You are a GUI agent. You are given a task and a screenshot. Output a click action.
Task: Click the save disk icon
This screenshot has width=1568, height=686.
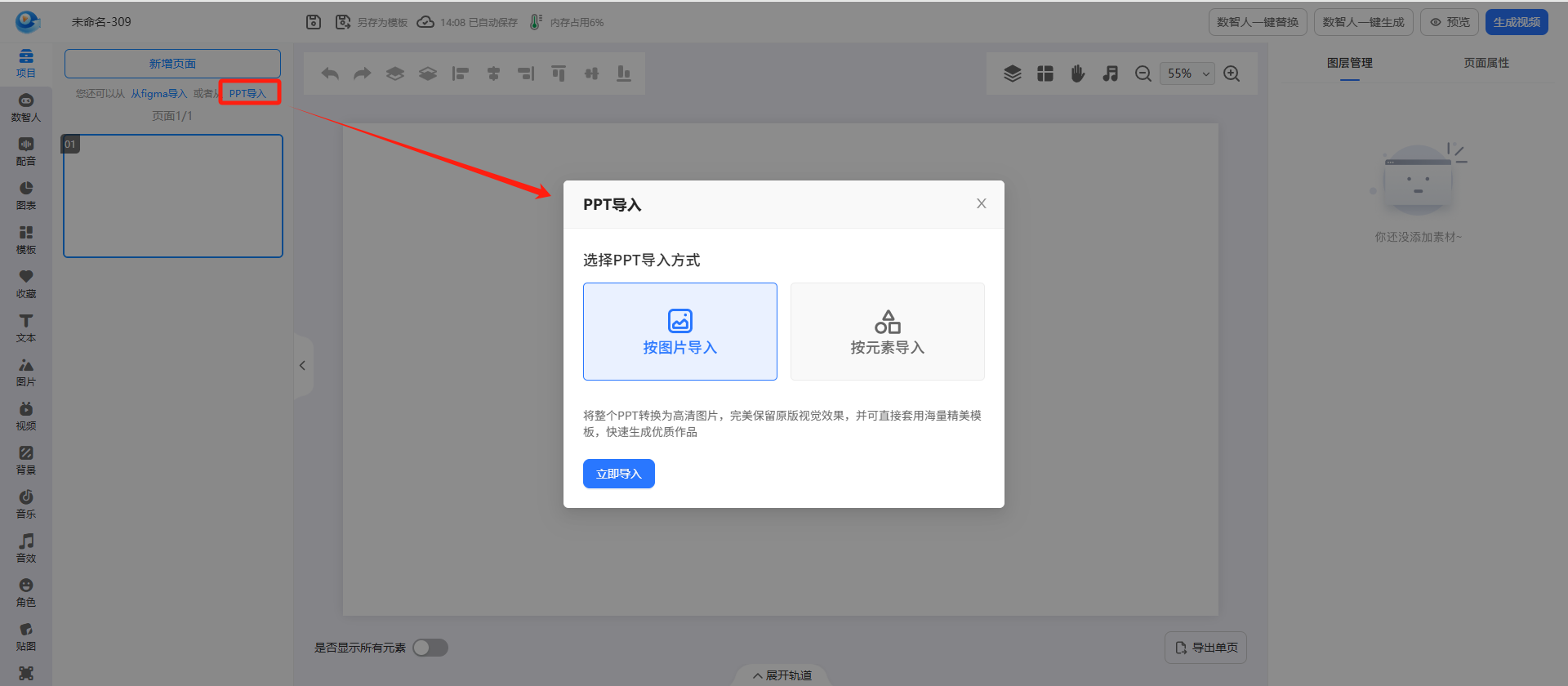[314, 22]
